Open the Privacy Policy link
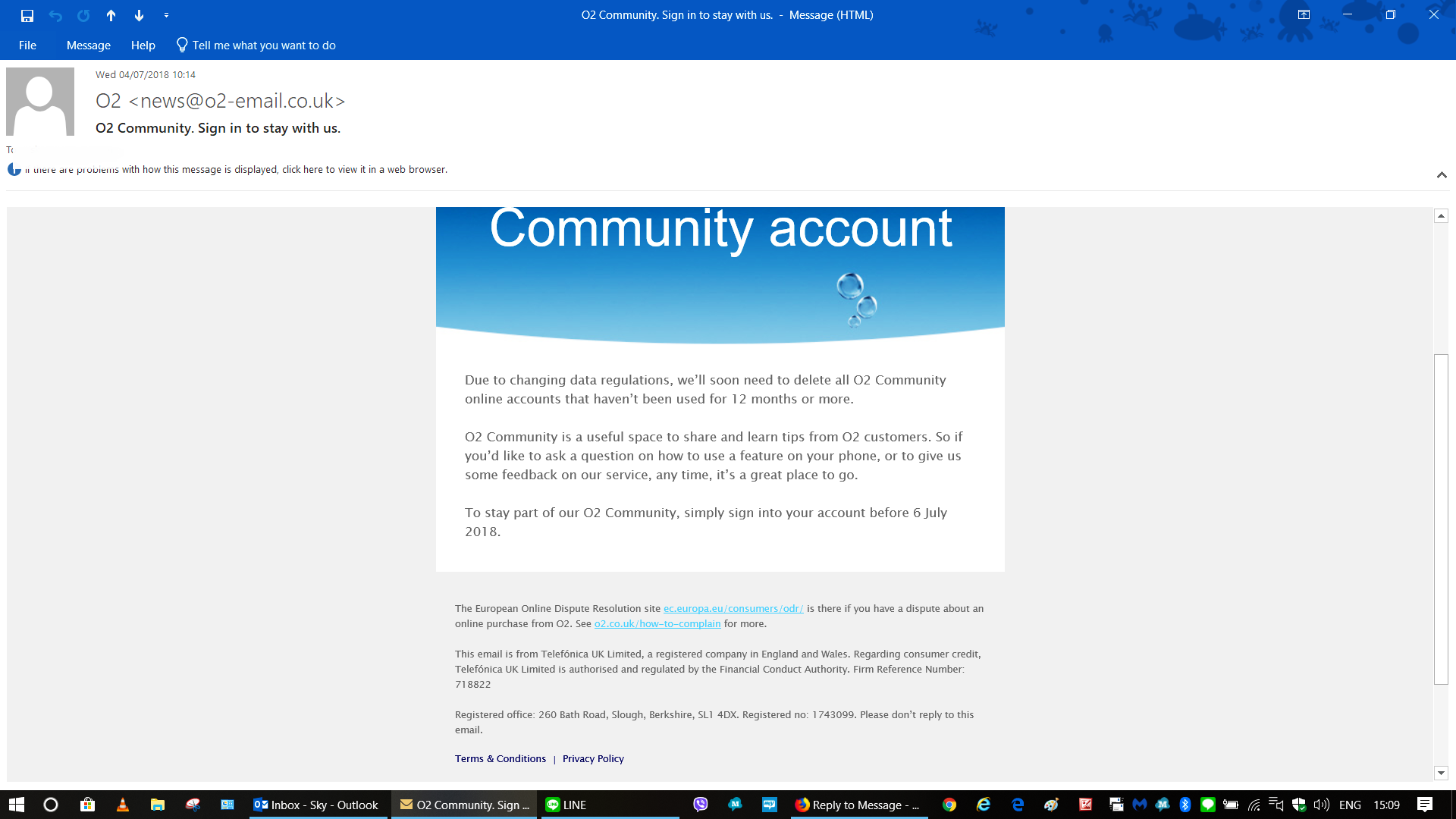Screen dimensions: 1456x819 tap(593, 758)
